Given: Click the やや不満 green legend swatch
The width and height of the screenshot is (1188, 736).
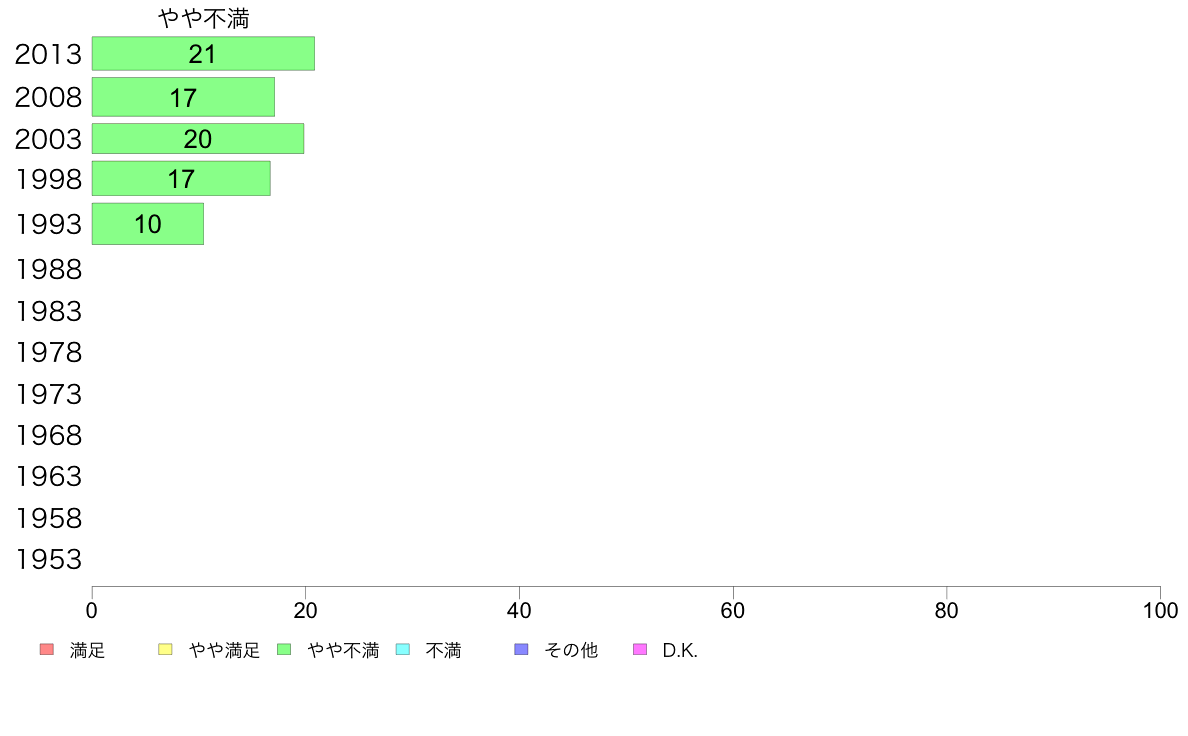Looking at the screenshot, I should coord(284,650).
